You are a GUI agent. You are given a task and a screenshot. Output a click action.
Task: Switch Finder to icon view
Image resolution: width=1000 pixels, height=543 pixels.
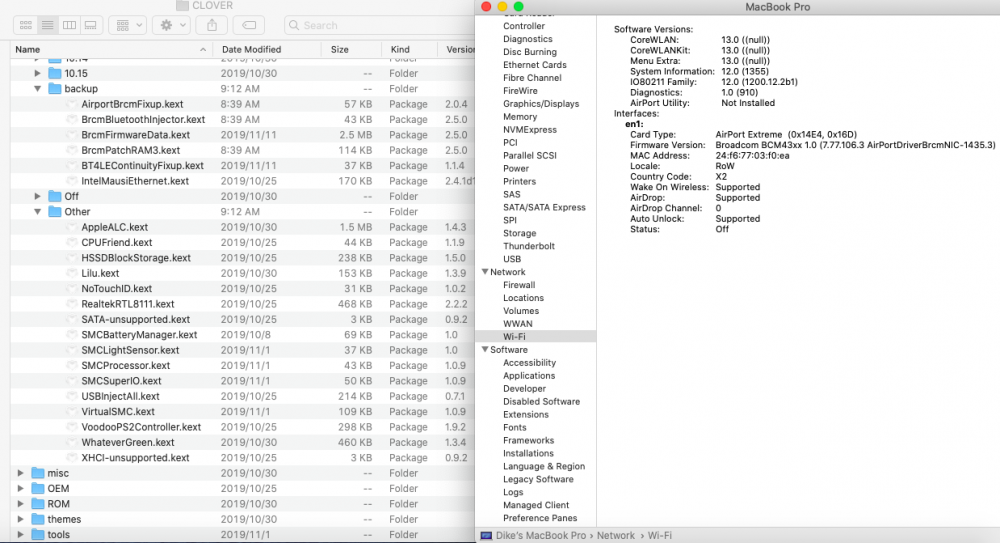coord(26,25)
